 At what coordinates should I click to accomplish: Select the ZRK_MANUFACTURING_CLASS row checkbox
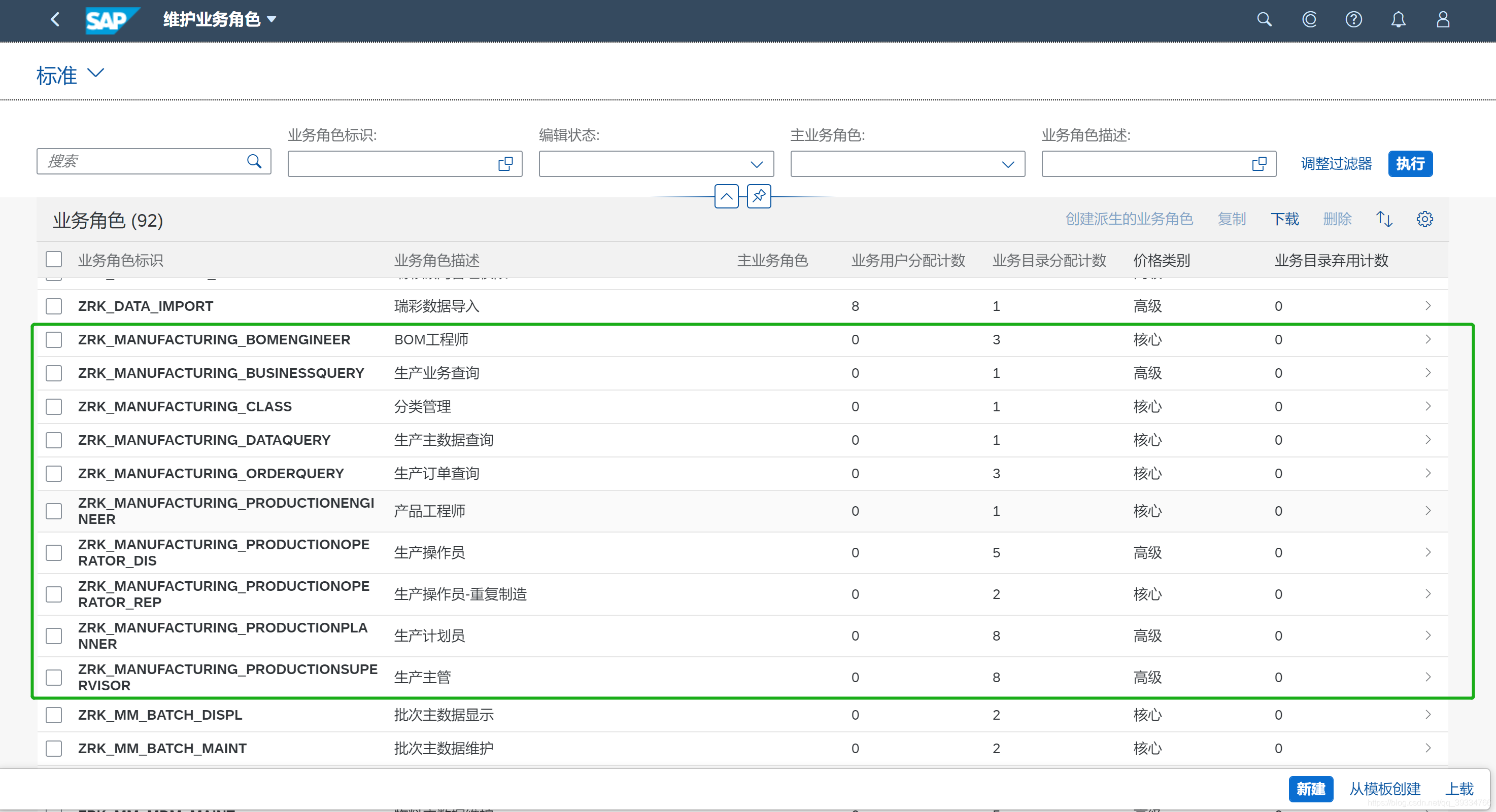(54, 406)
